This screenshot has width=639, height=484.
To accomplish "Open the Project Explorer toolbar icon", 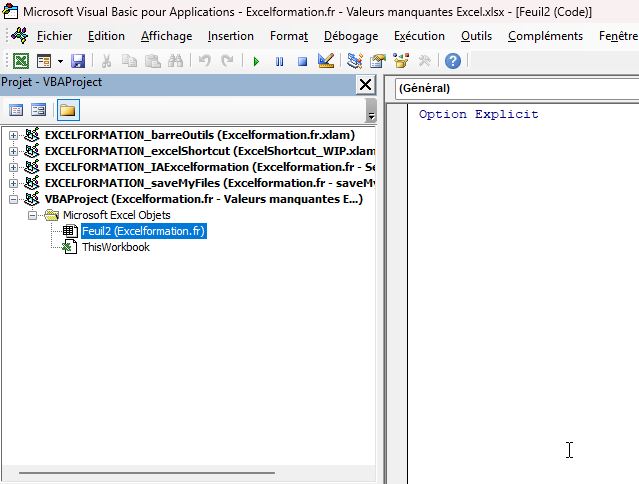I will tap(355, 62).
